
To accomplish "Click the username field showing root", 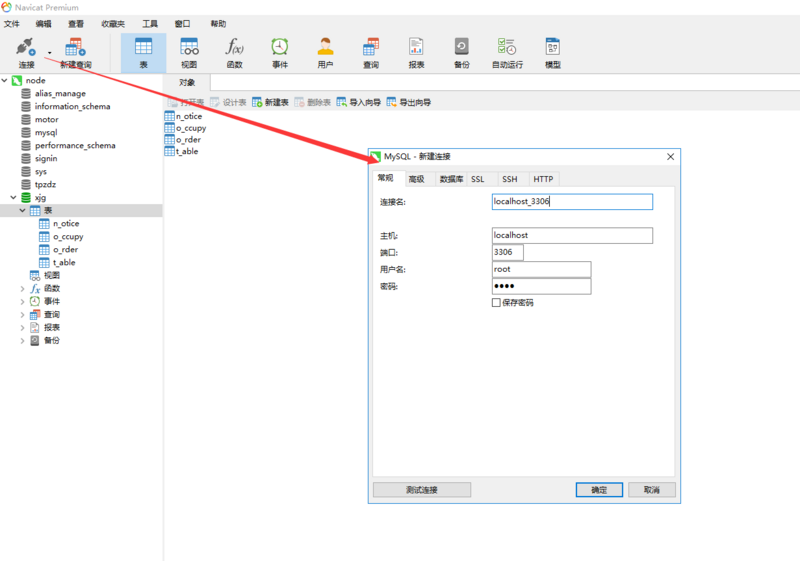I will point(541,269).
